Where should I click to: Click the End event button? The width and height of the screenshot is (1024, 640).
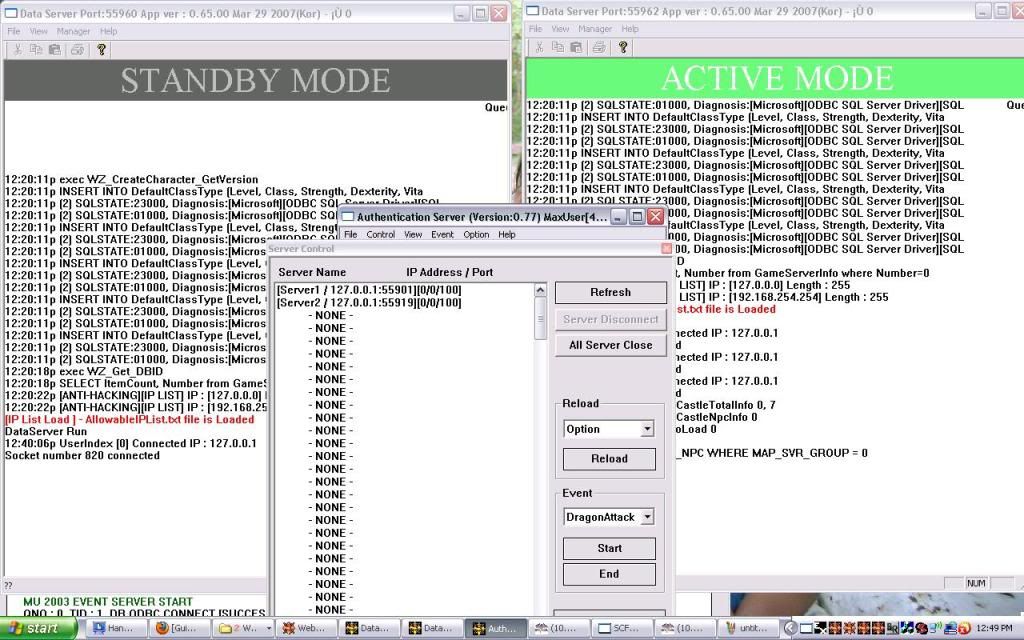point(609,574)
